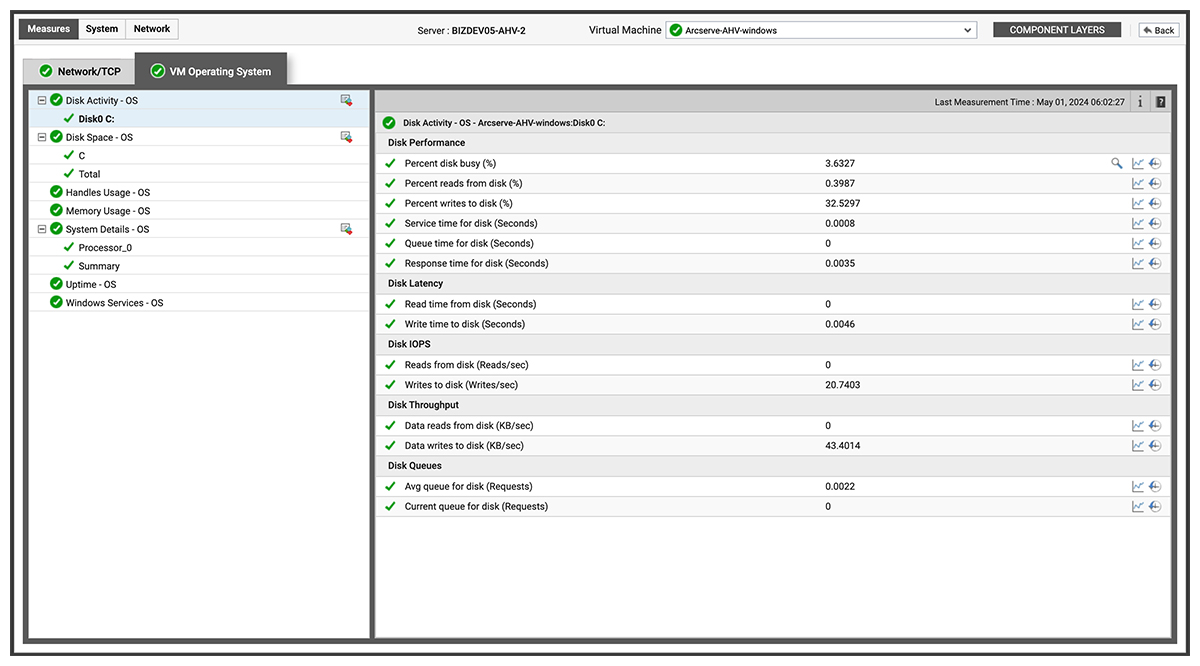The width and height of the screenshot is (1200, 666).
Task: Click the info icon beside Last Measurement Time
Action: coord(1140,101)
